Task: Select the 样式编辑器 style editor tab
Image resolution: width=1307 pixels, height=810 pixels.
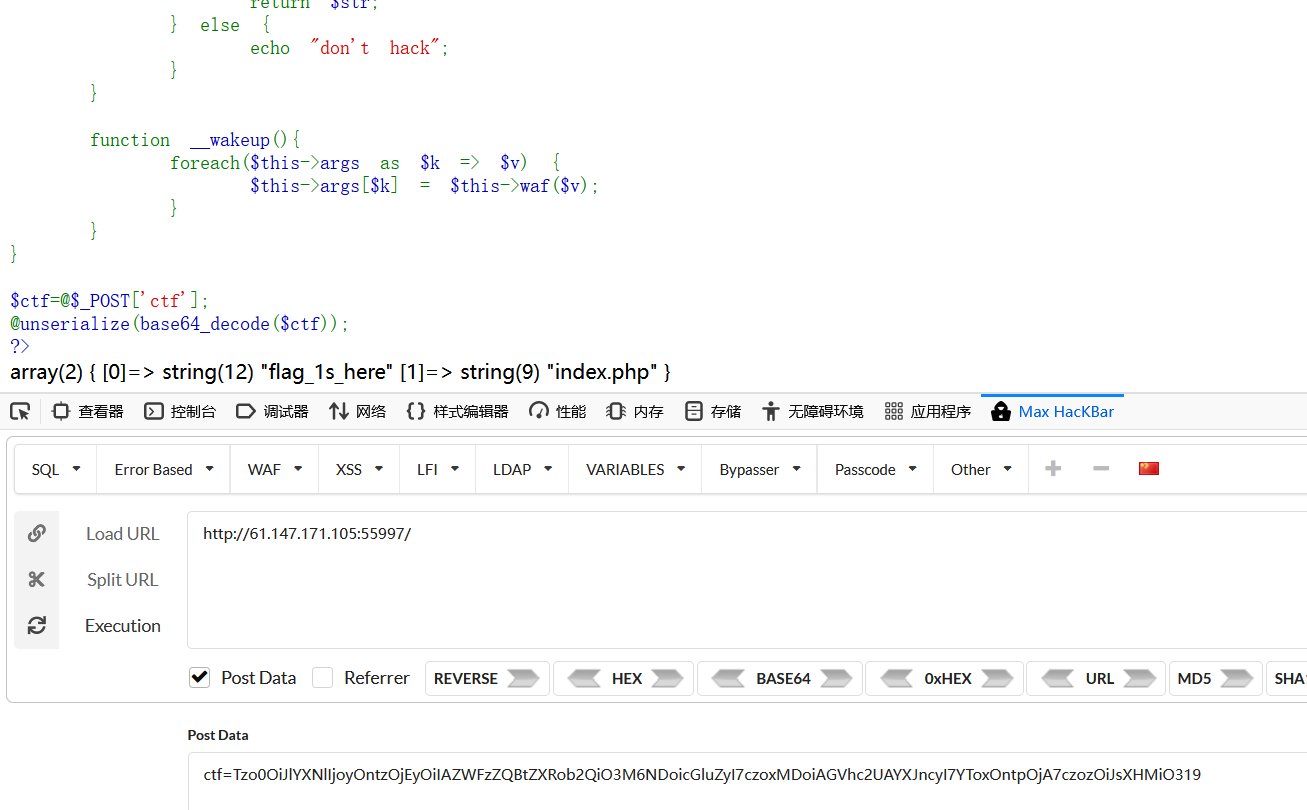Action: (x=457, y=411)
